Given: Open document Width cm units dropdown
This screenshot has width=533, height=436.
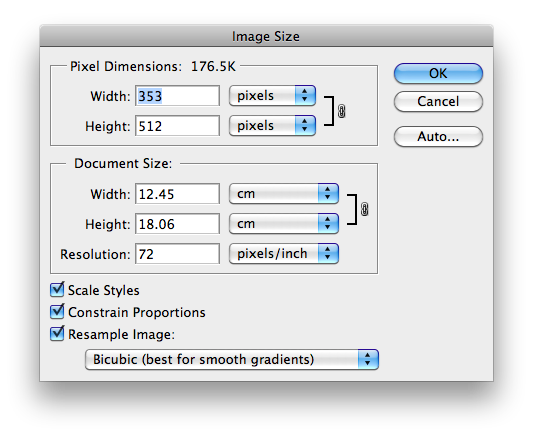Looking at the screenshot, I should pyautogui.click(x=284, y=194).
